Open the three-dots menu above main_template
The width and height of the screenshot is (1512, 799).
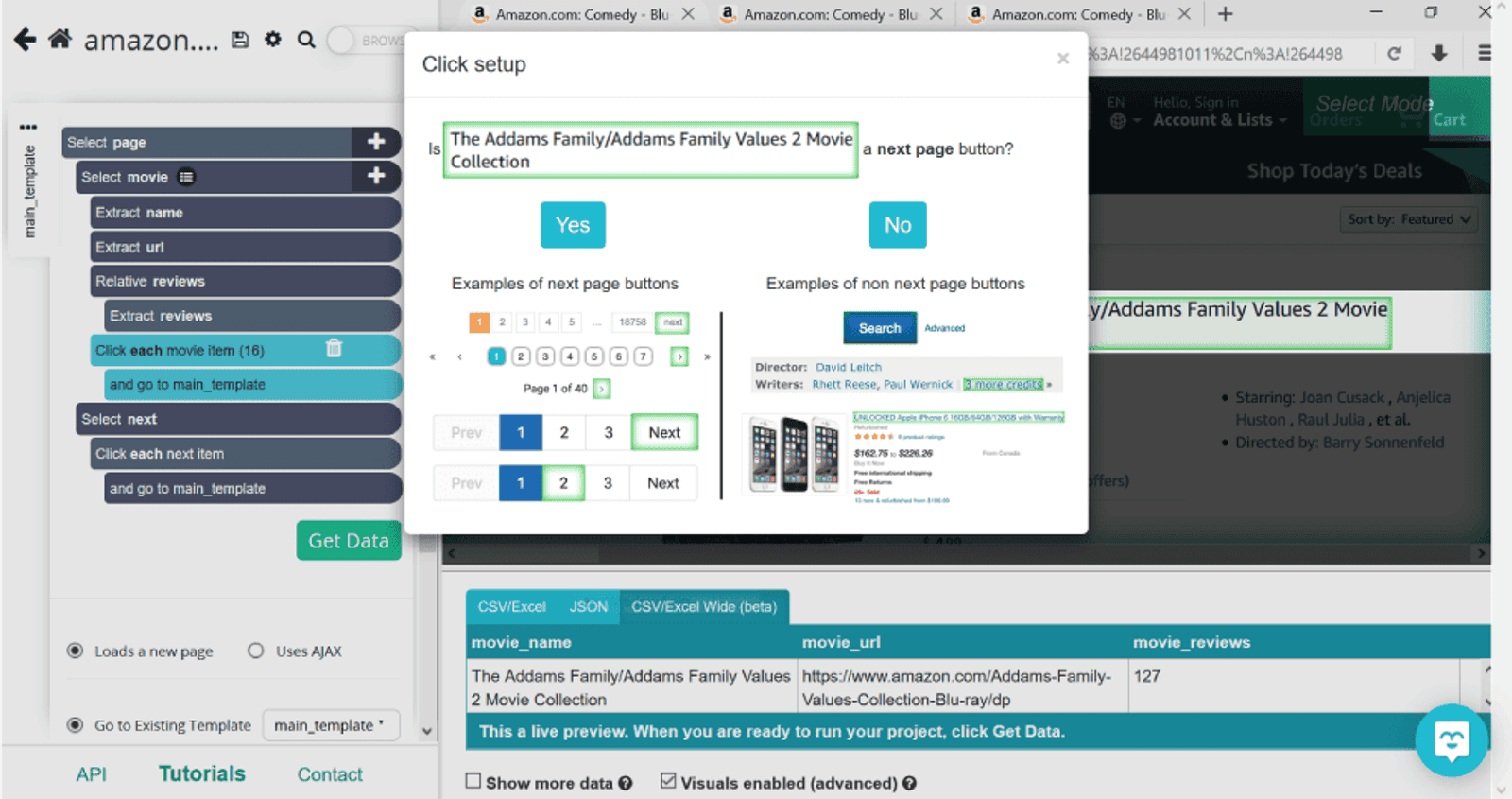pos(28,127)
